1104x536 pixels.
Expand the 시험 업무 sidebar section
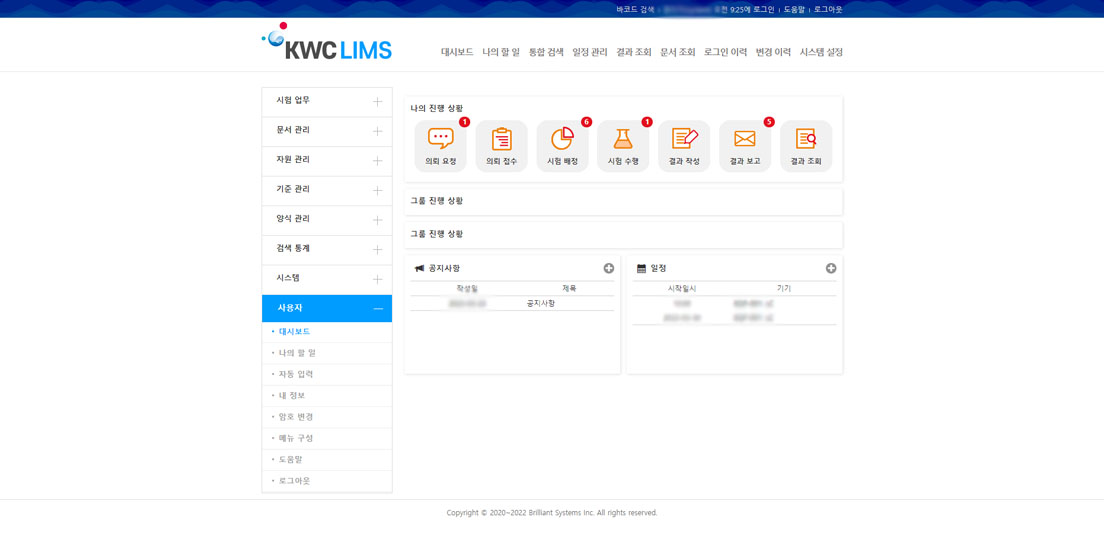(377, 102)
